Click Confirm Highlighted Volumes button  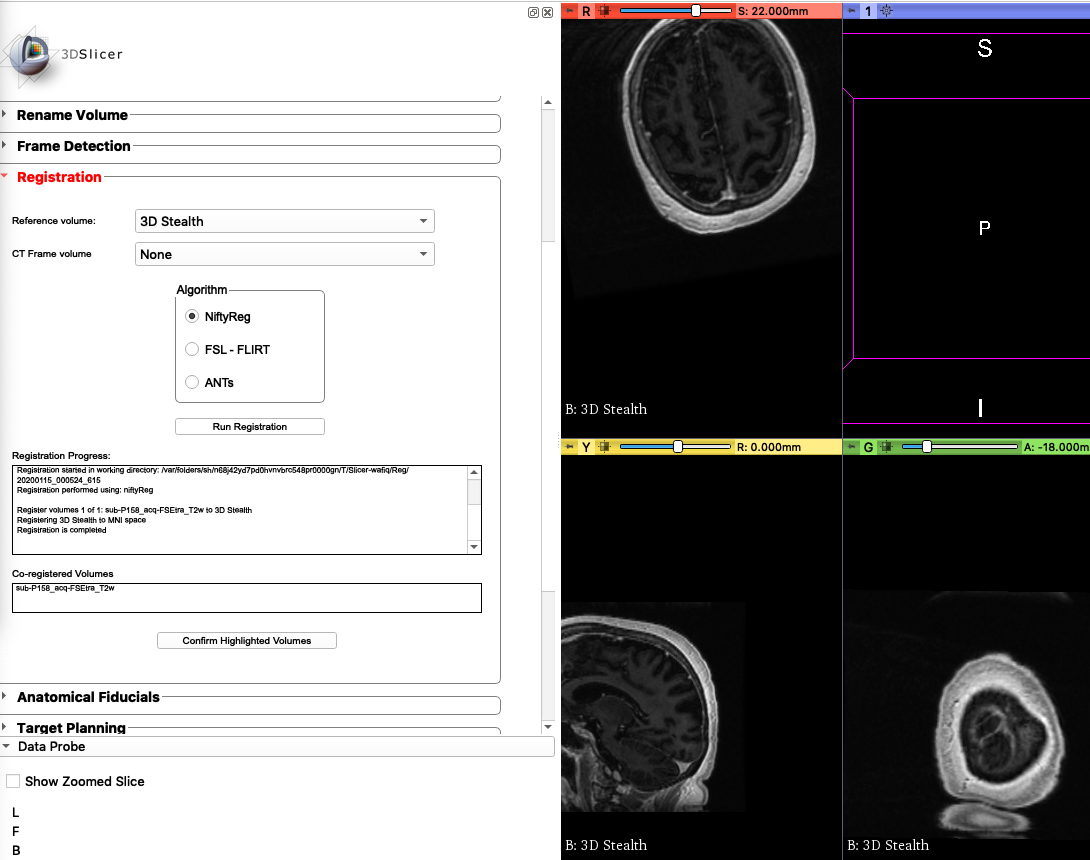pos(247,640)
